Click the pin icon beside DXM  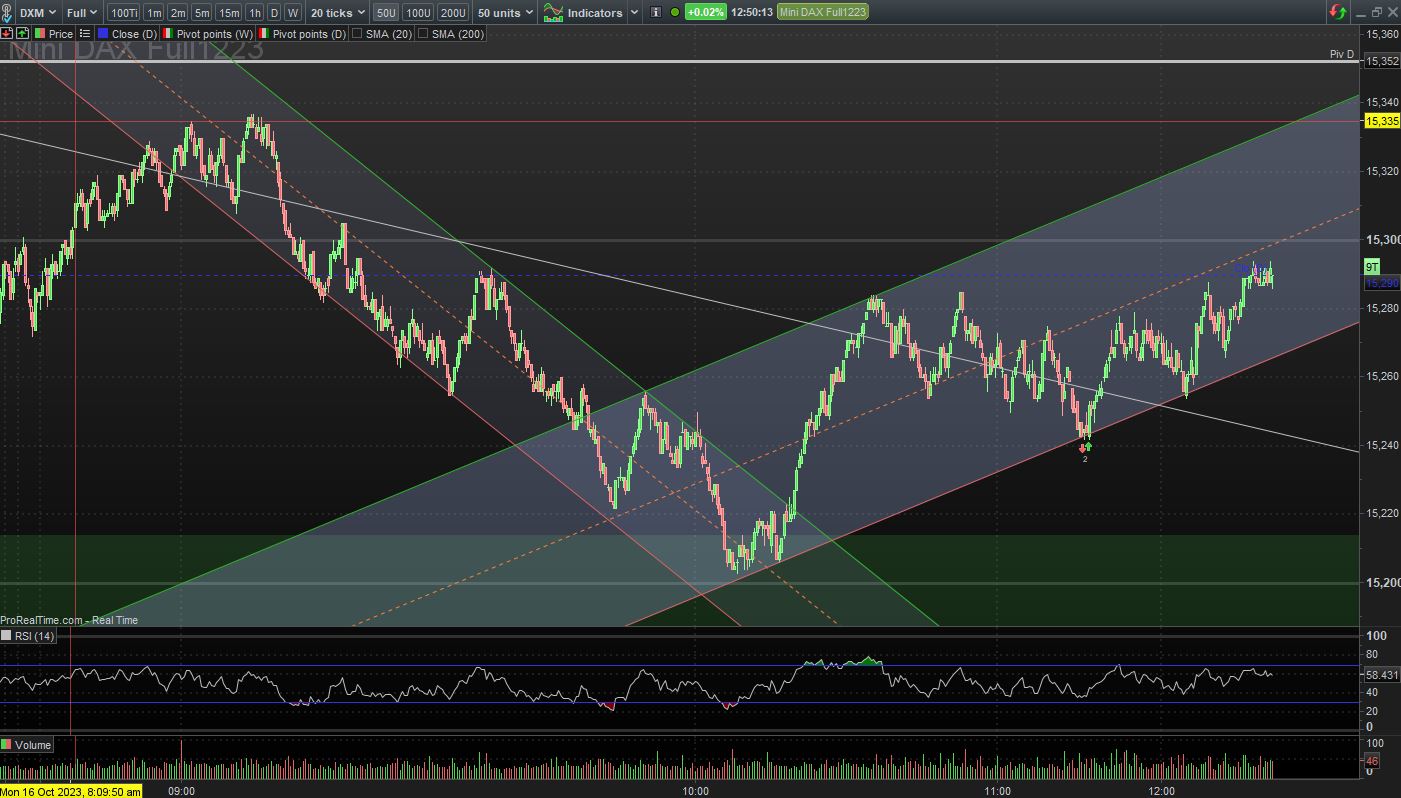9,13
